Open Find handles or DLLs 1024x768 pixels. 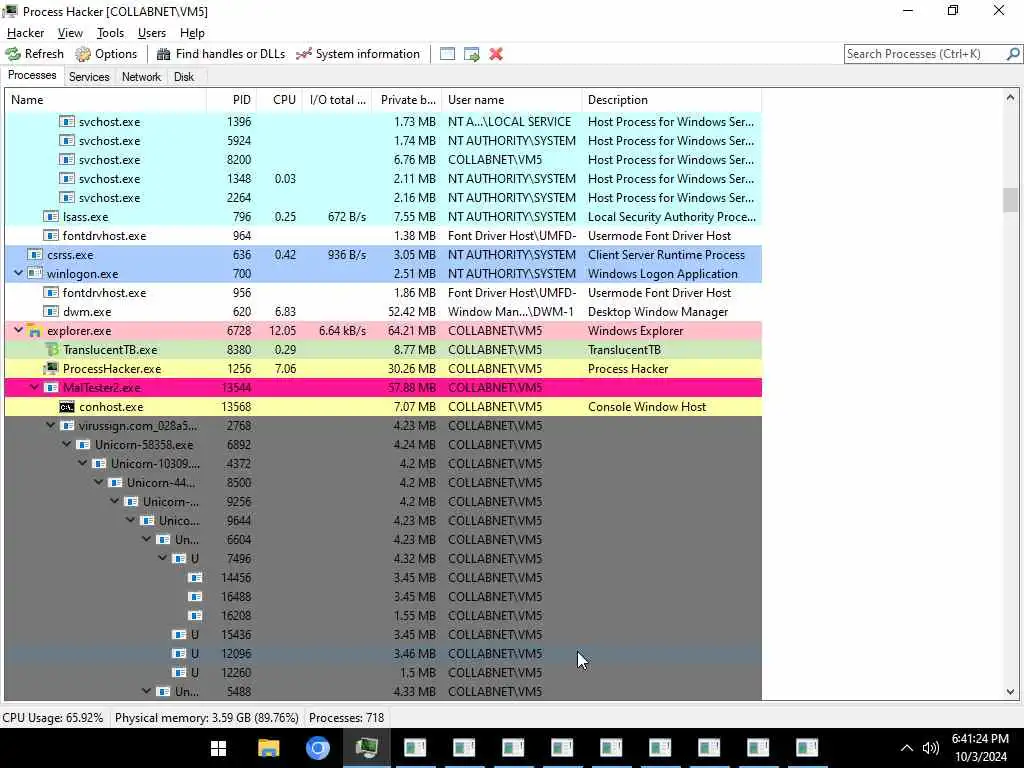(x=221, y=54)
